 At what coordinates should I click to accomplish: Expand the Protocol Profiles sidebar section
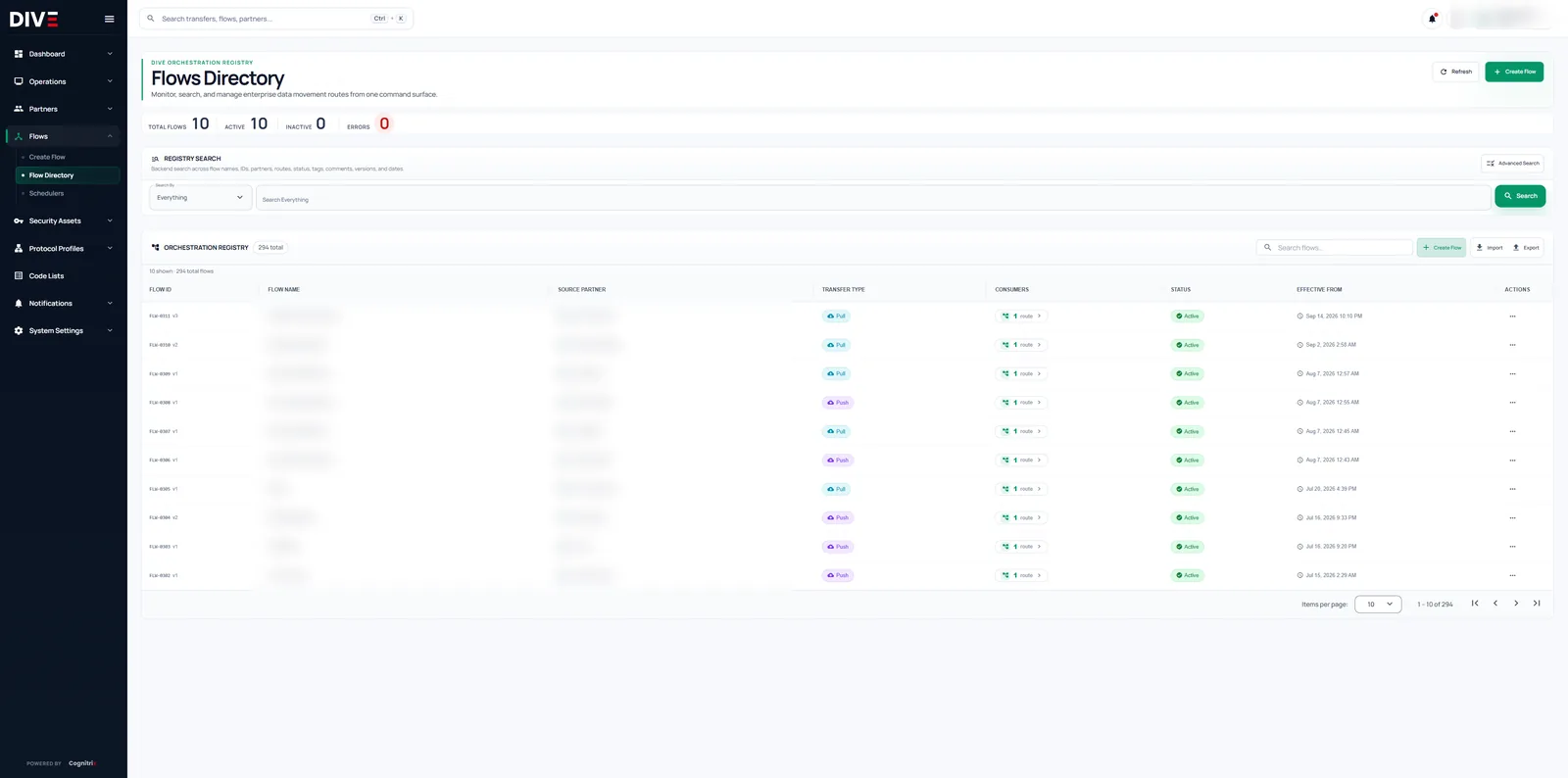(64, 249)
